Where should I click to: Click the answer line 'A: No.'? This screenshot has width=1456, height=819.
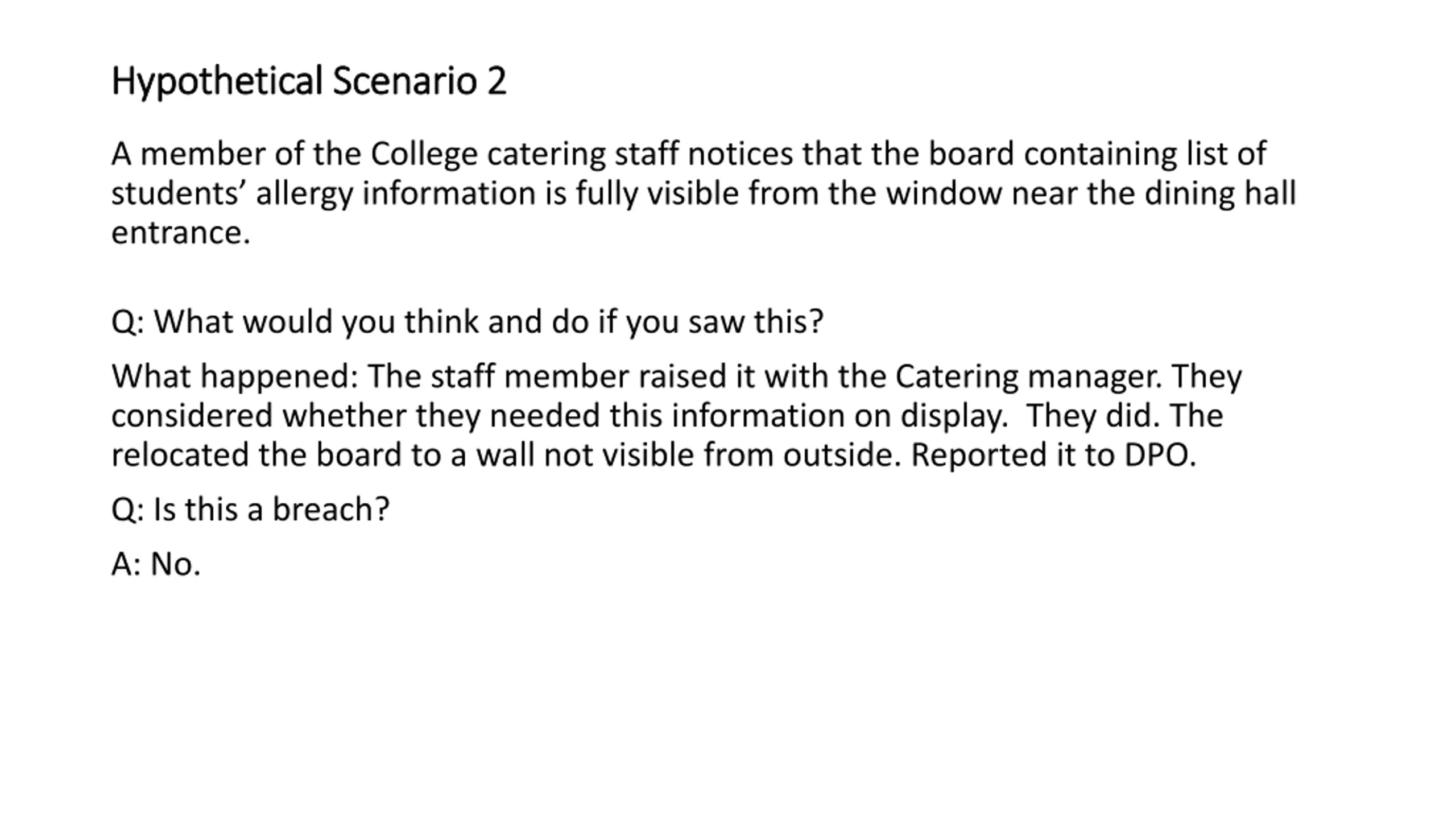point(156,564)
